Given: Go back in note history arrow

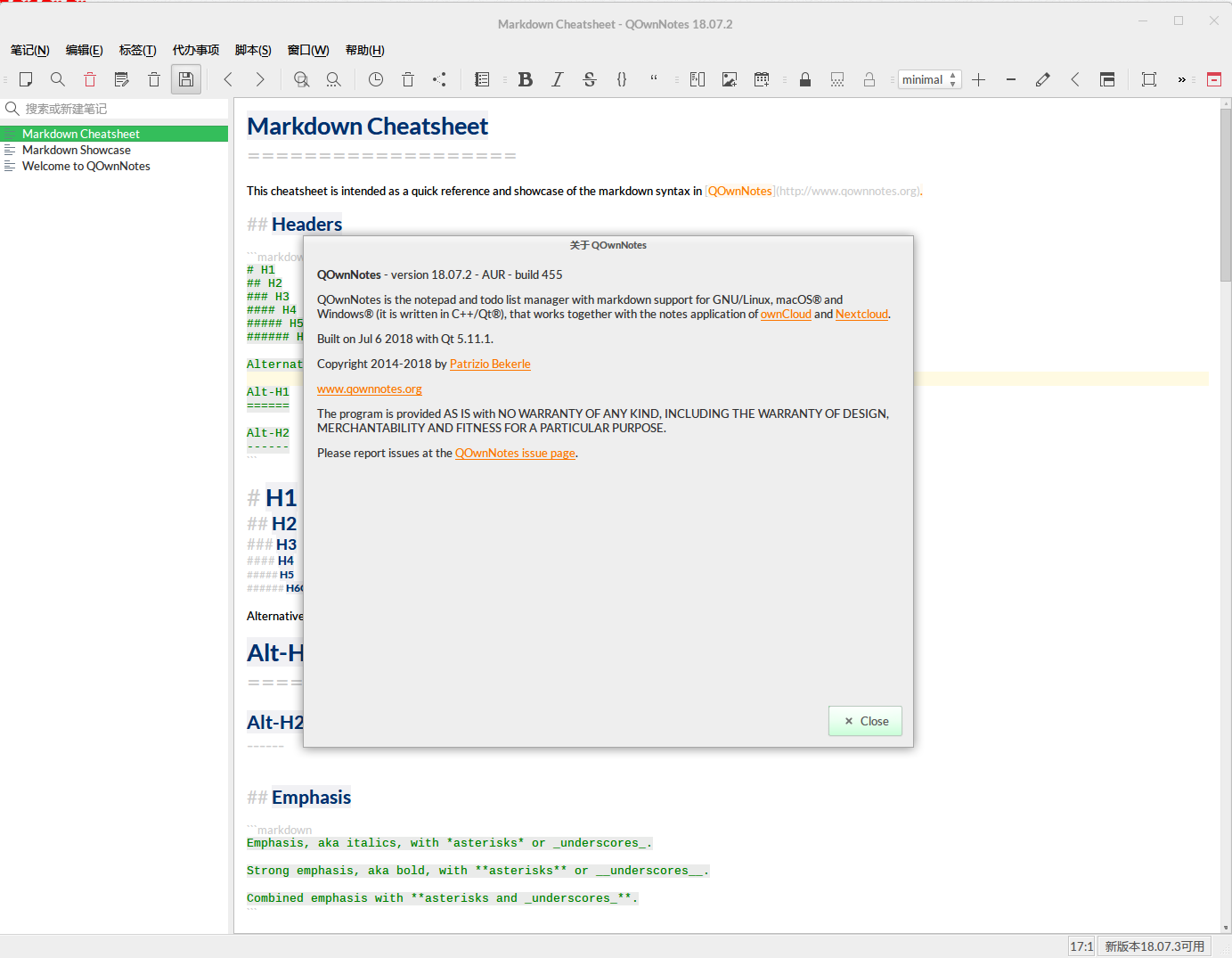Looking at the screenshot, I should pyautogui.click(x=228, y=79).
